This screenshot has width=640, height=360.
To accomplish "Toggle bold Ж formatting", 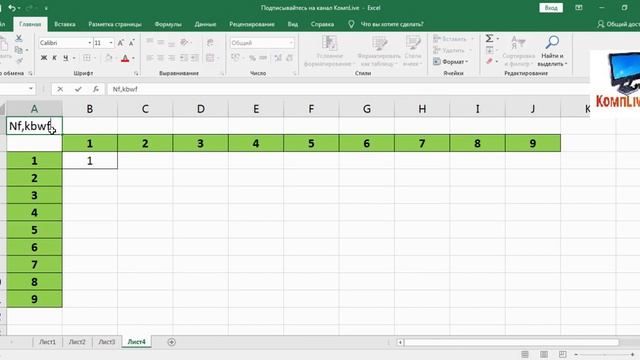I will point(44,58).
